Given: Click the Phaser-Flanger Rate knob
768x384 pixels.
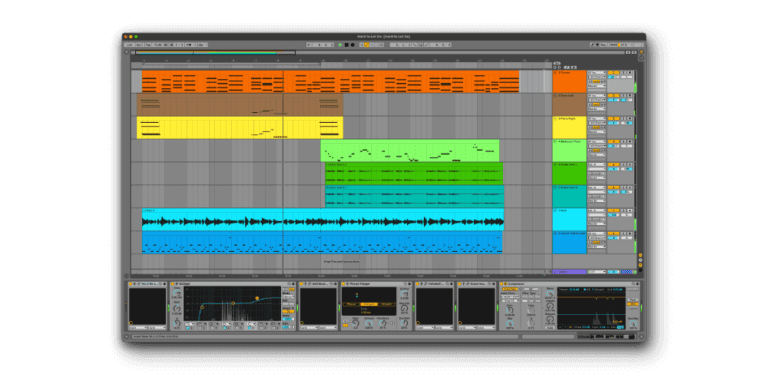Looking at the screenshot, I should (x=356, y=322).
